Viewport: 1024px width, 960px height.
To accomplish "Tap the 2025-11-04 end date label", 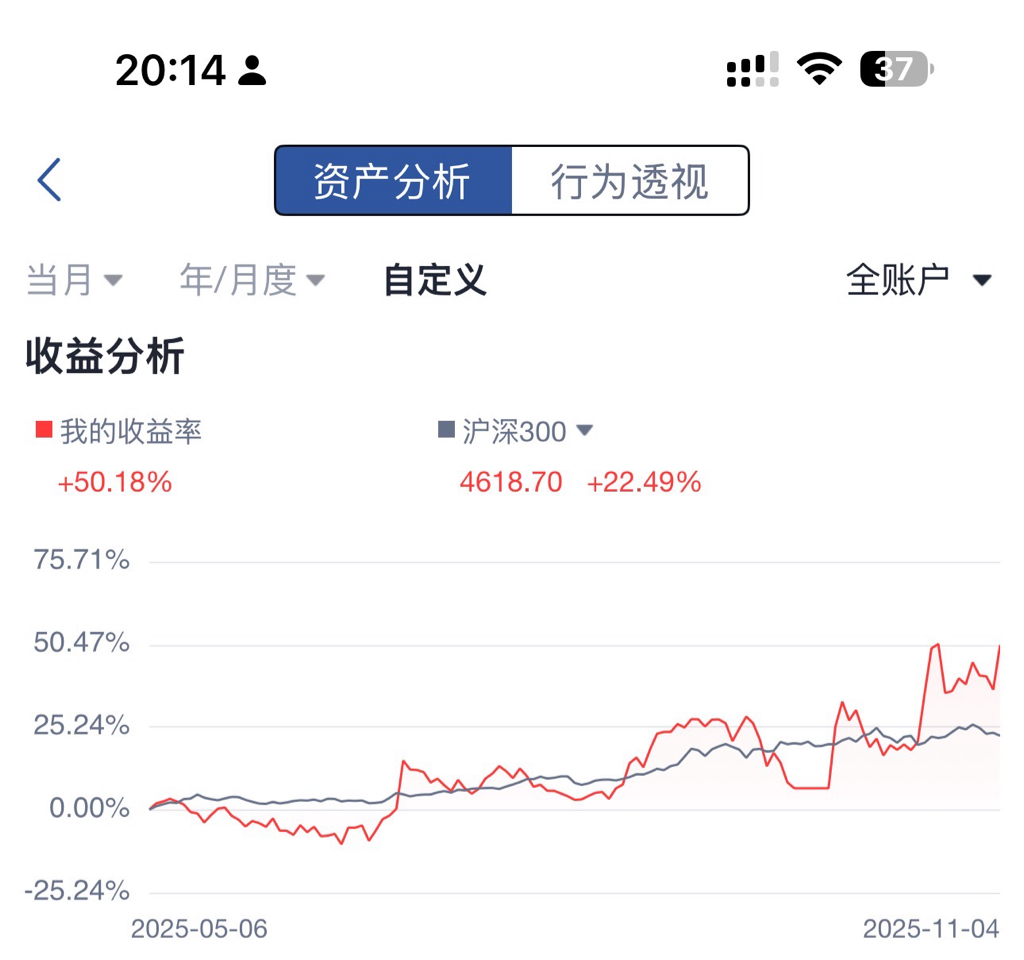I will (x=931, y=929).
